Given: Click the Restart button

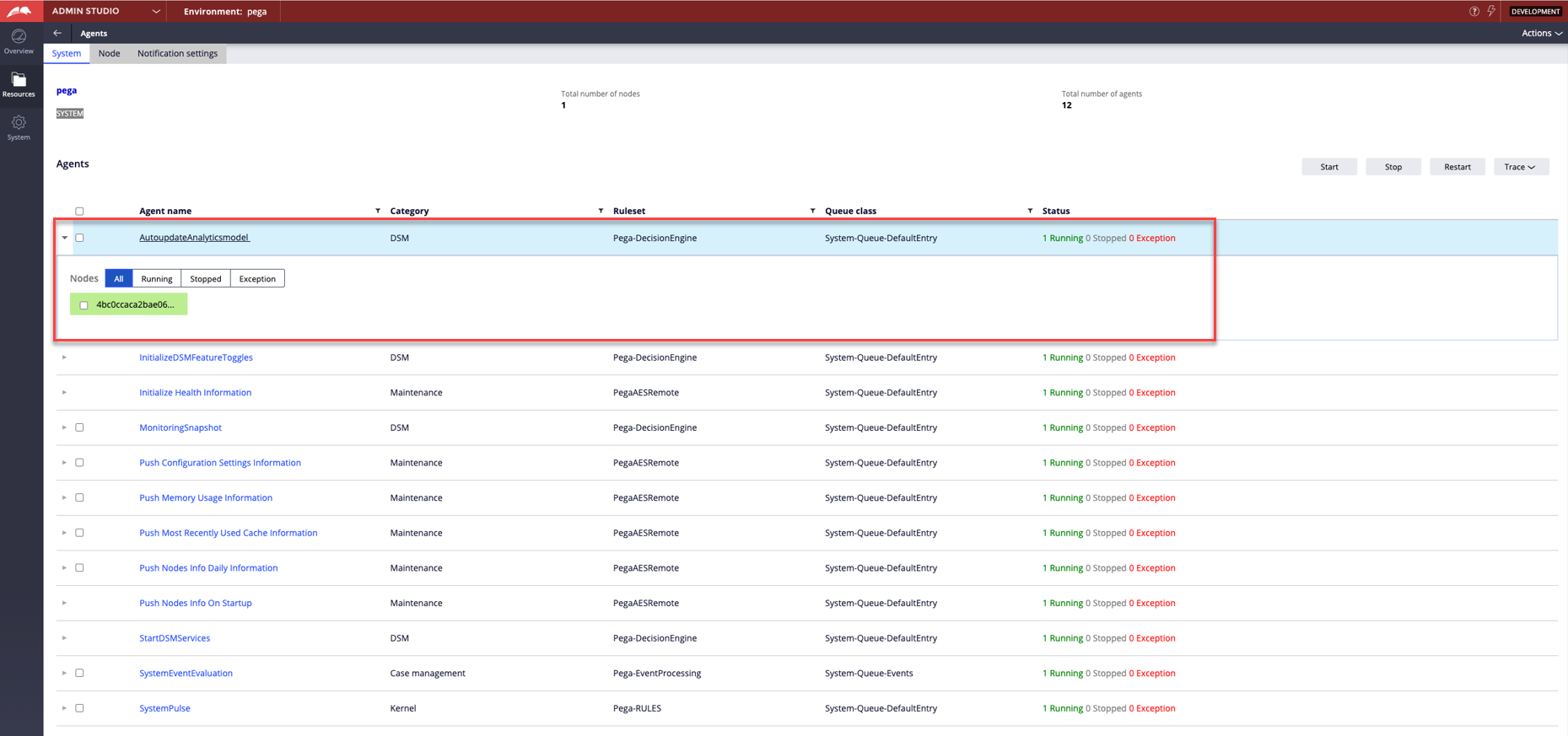Looking at the screenshot, I should [x=1458, y=167].
